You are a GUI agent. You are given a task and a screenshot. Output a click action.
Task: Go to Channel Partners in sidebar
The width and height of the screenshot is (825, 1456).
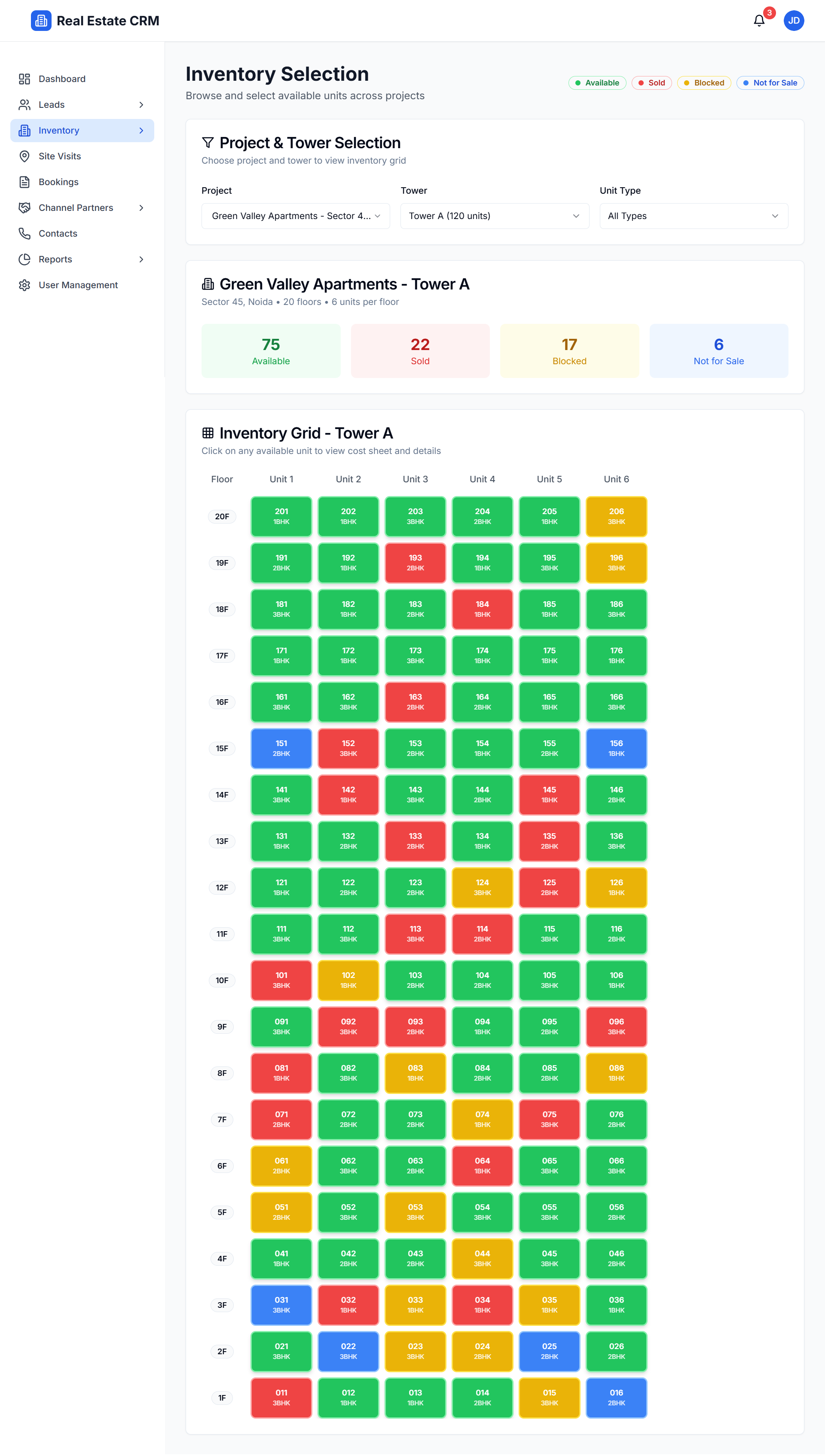[76, 208]
